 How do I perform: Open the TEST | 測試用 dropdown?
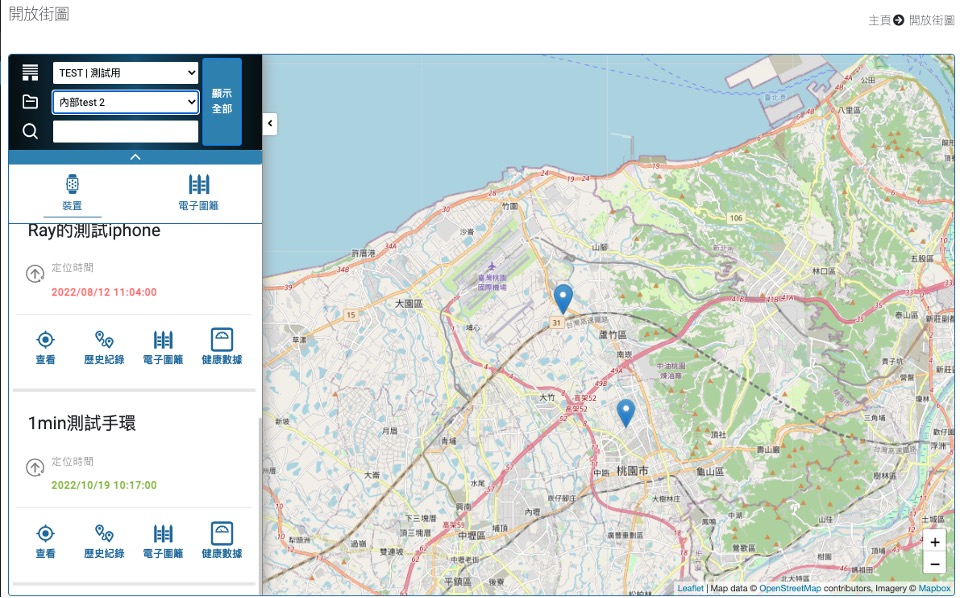click(x=126, y=72)
